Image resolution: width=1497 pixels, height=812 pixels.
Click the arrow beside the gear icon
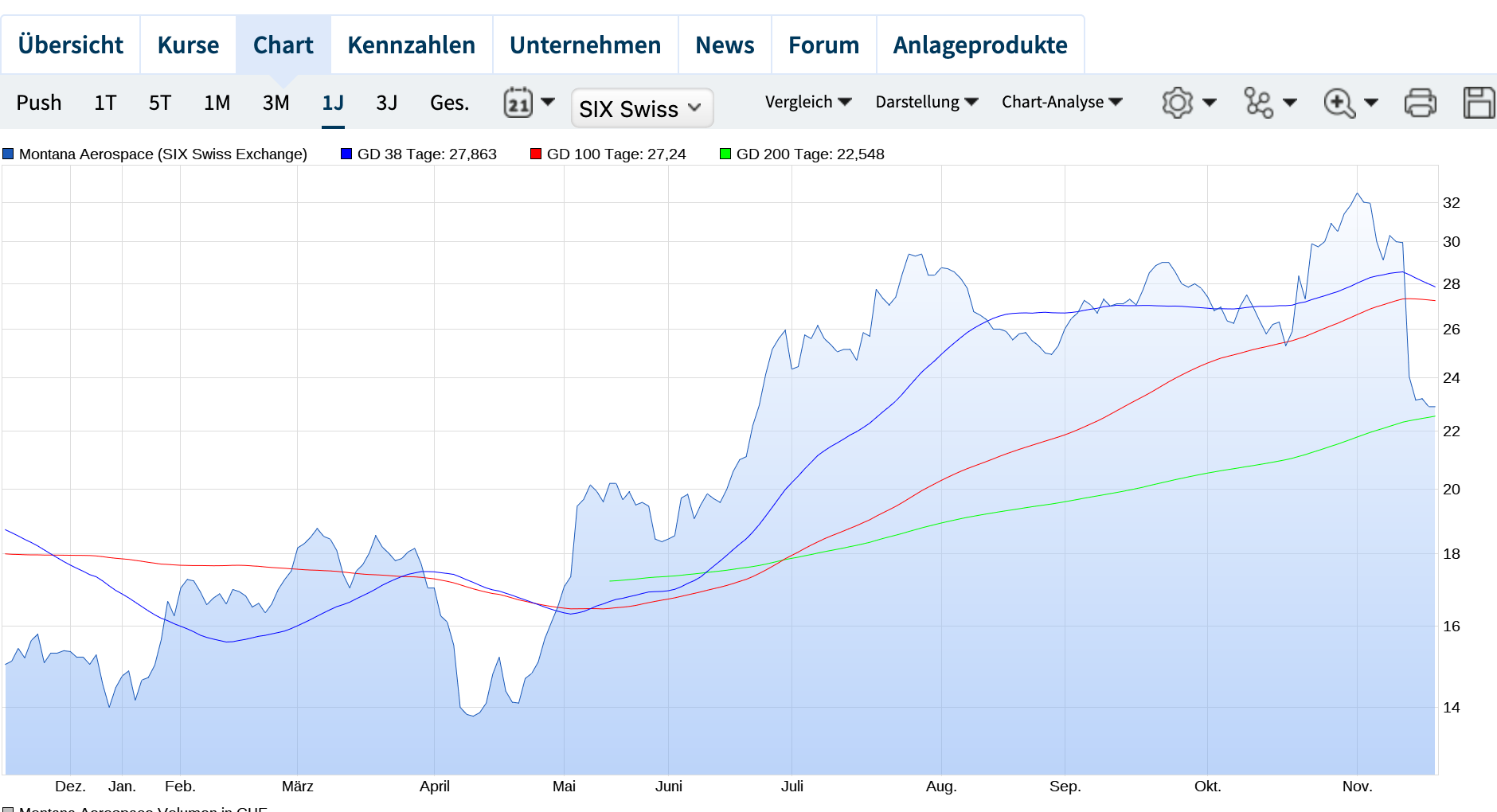click(x=1210, y=103)
